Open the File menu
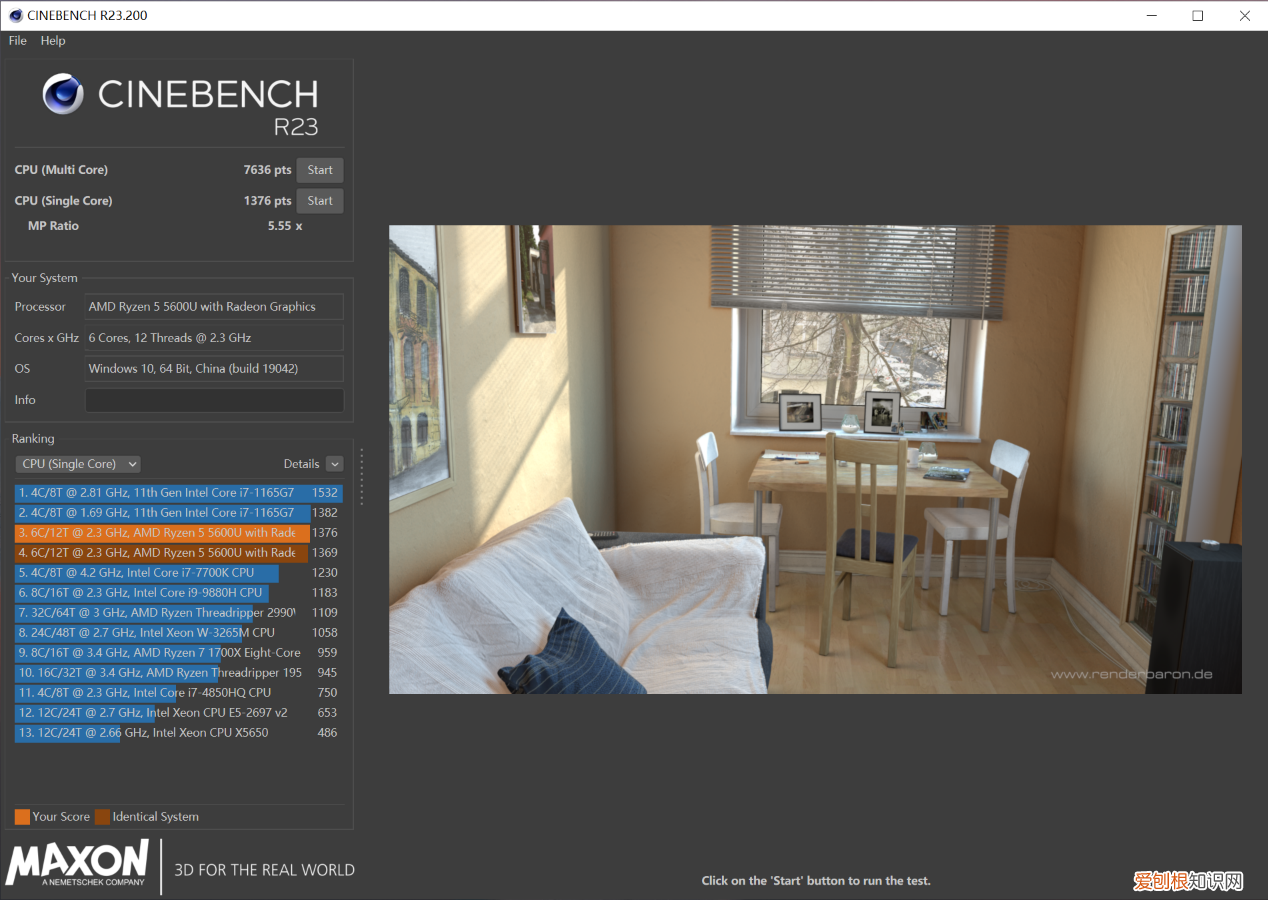Image resolution: width=1268 pixels, height=900 pixels. click(x=18, y=41)
